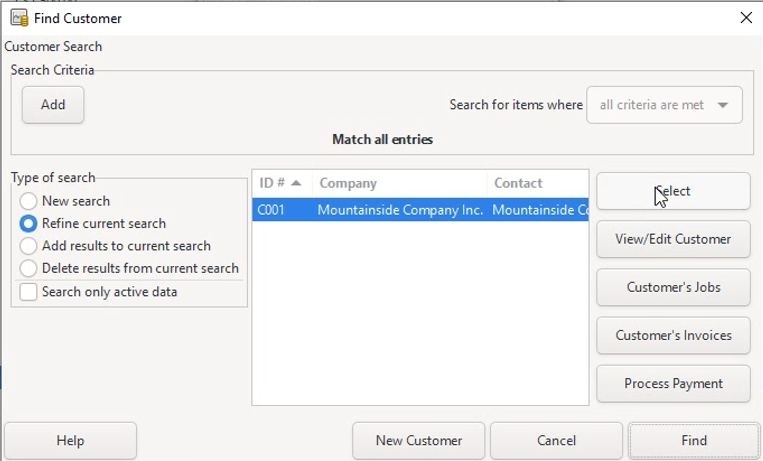This screenshot has width=763, height=461.
Task: Select the Mountainside Company Inc. row
Action: click(x=400, y=210)
